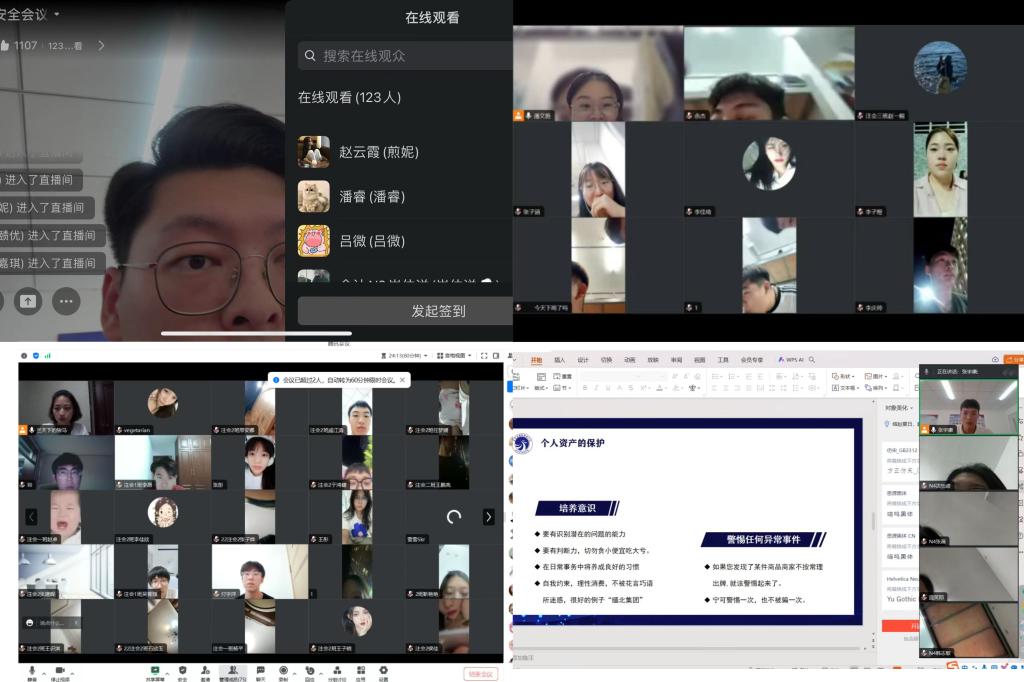1024x682 pixels.
Task: Open the 文本框 text box dropdown
Action: point(846,388)
